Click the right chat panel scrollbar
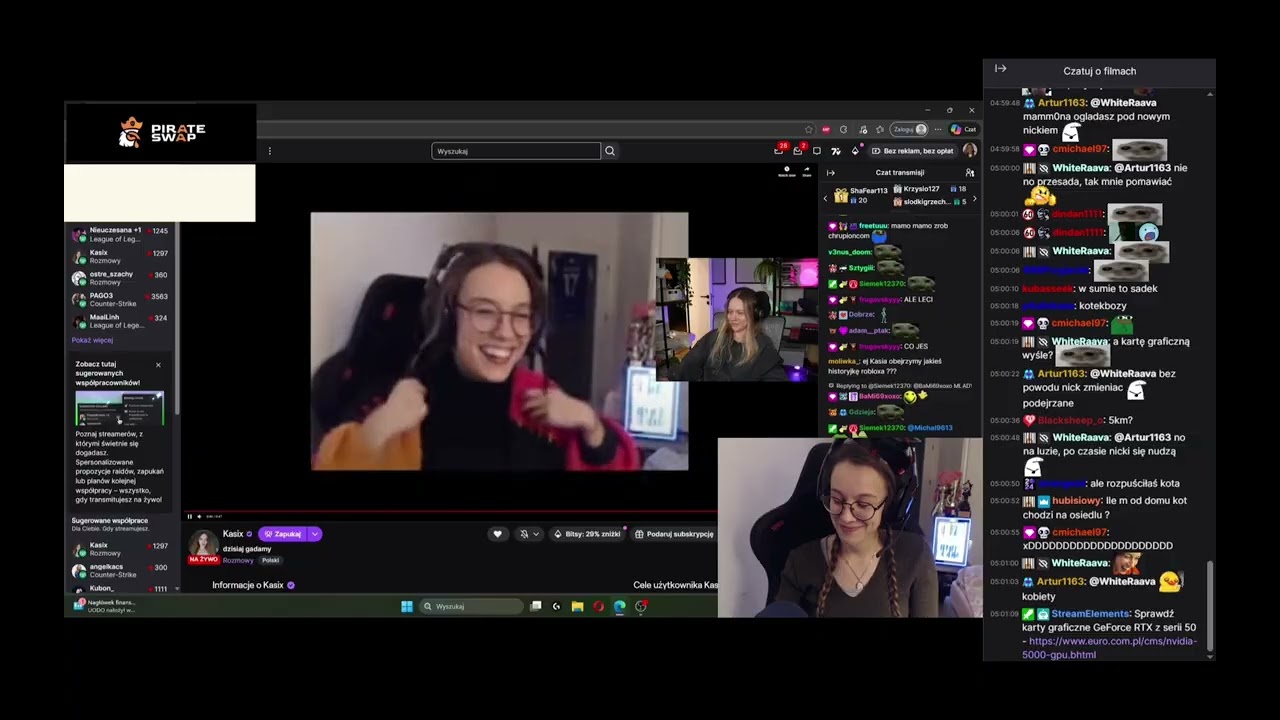1280x720 pixels. pyautogui.click(x=1210, y=606)
